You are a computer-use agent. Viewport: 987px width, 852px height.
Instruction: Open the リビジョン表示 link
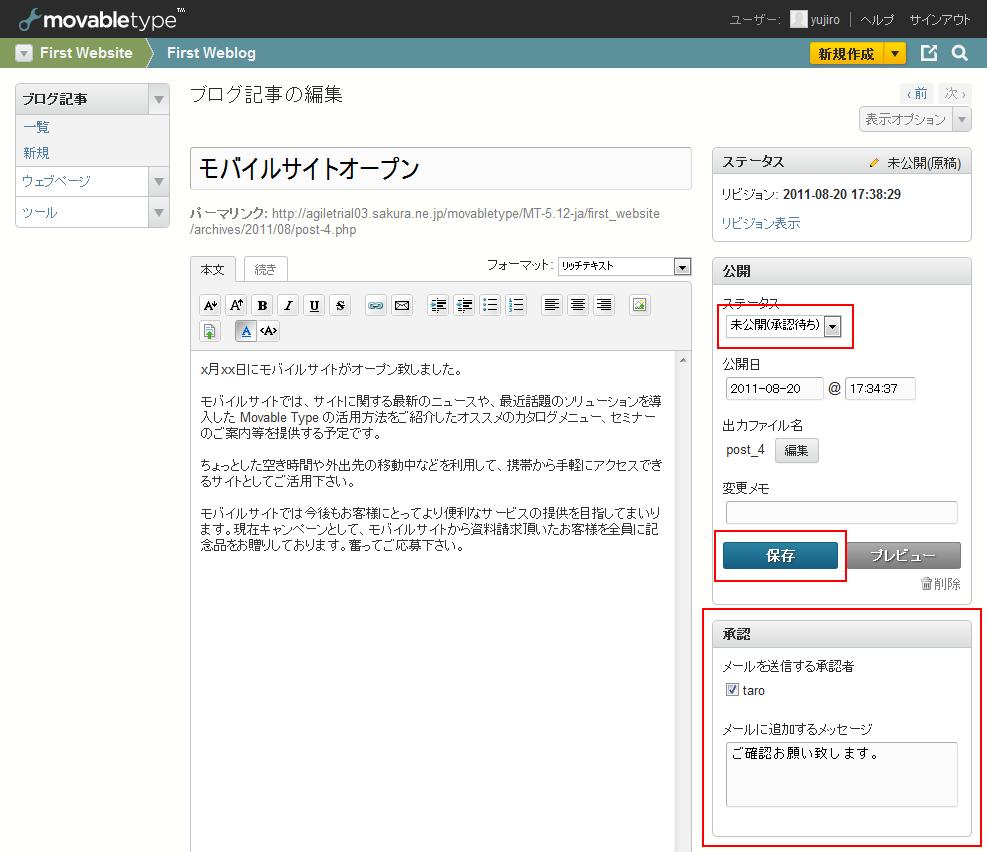(x=761, y=223)
